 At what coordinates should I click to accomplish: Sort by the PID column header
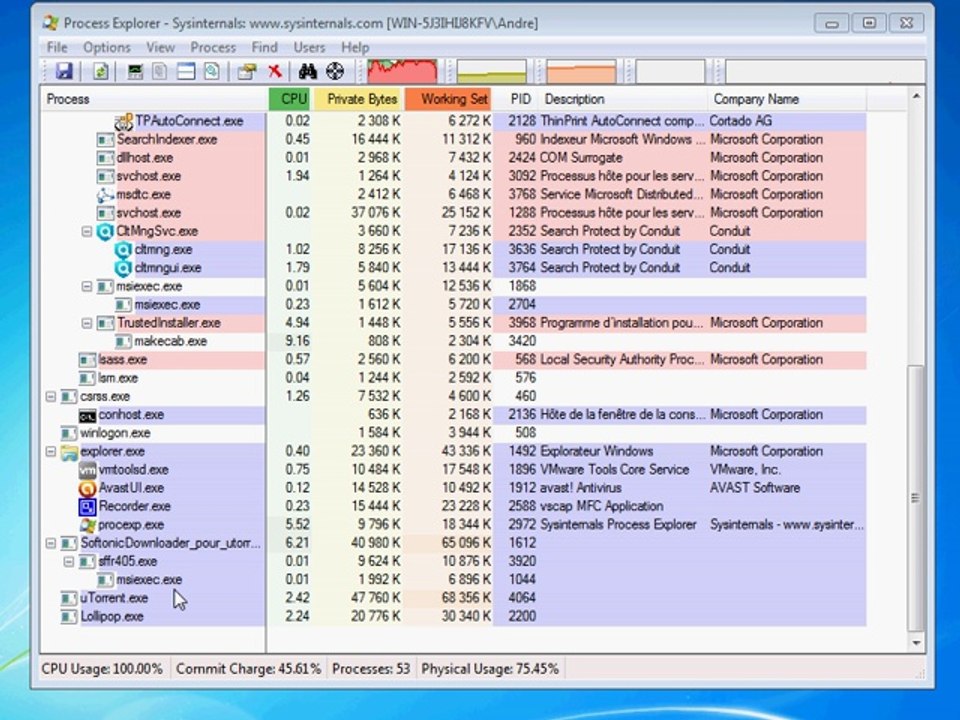pyautogui.click(x=516, y=99)
